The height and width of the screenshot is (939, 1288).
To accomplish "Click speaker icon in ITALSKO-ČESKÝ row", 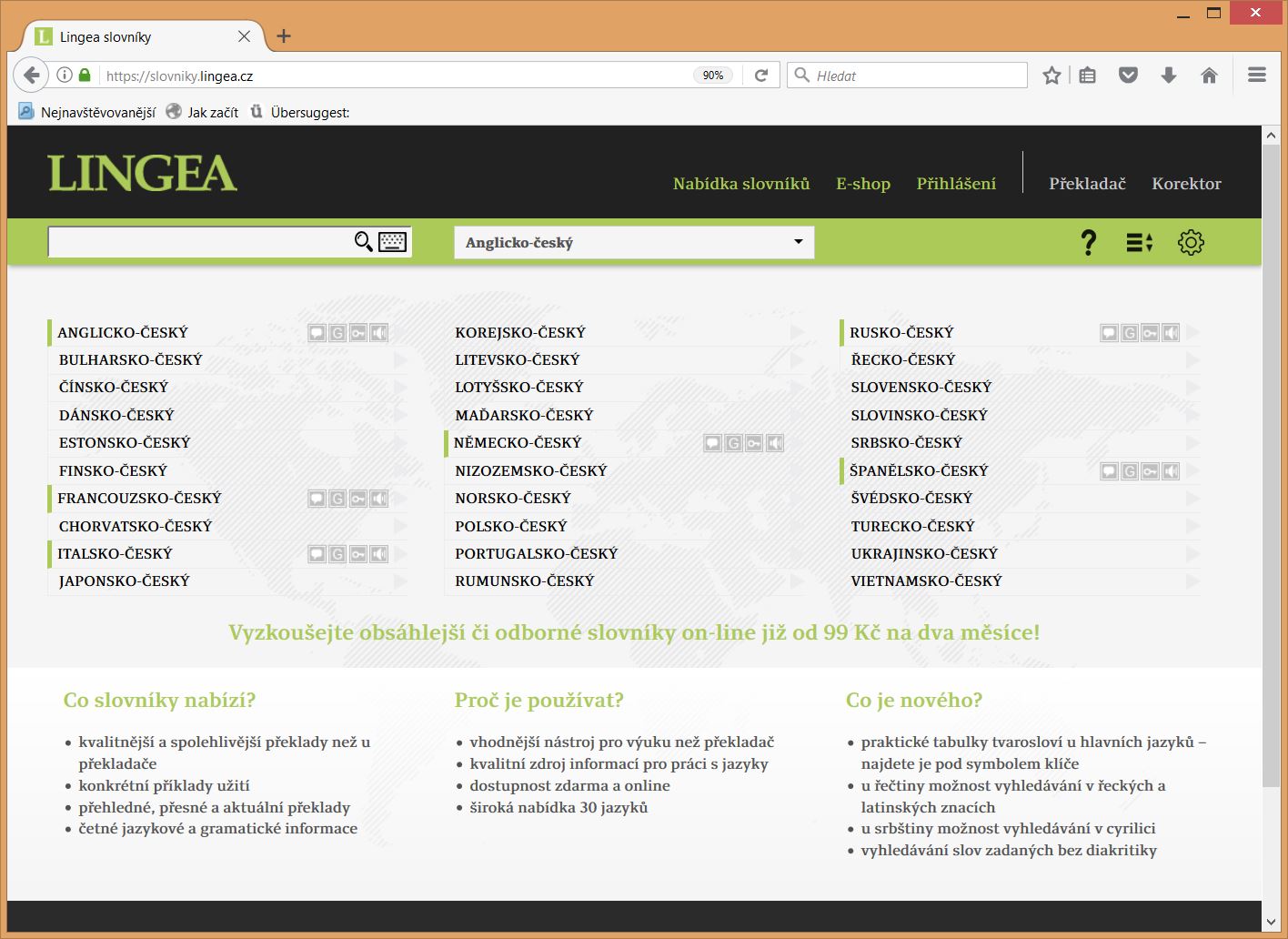I will tap(379, 554).
